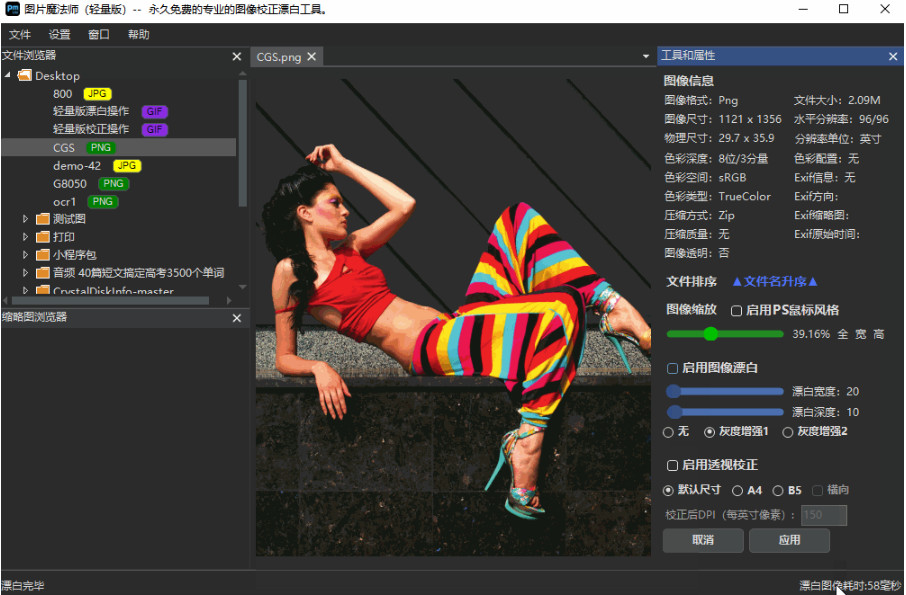
Task: Select the 默认尺寸 radio option
Action: [669, 490]
